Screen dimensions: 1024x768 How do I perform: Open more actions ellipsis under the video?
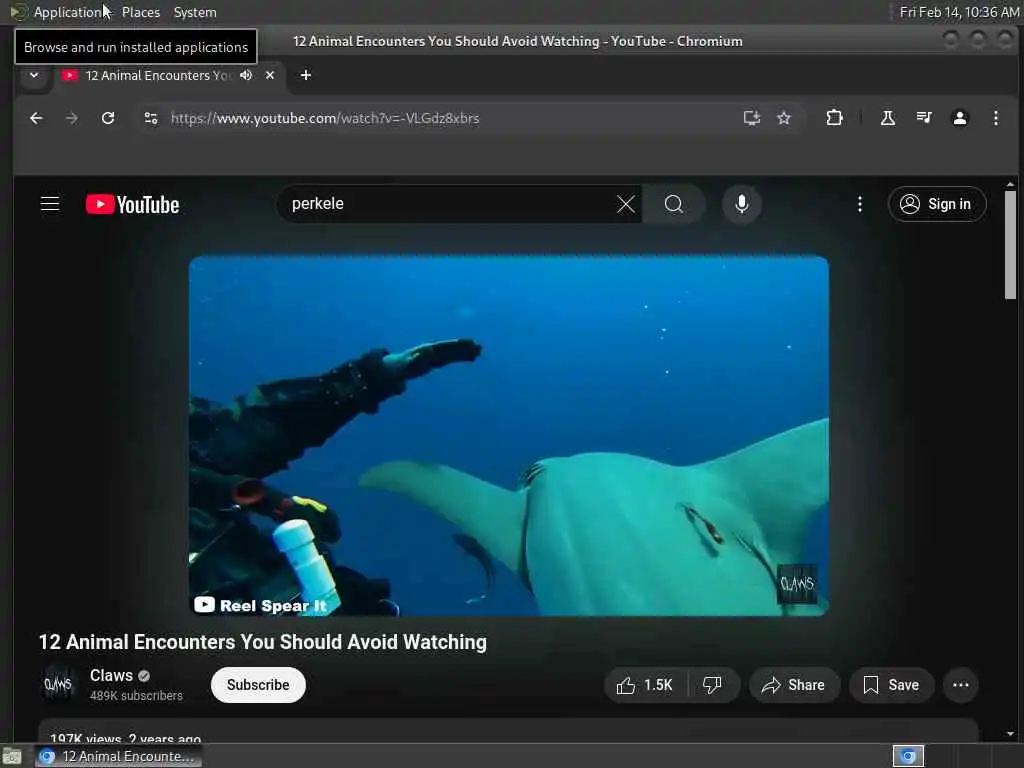(x=961, y=685)
